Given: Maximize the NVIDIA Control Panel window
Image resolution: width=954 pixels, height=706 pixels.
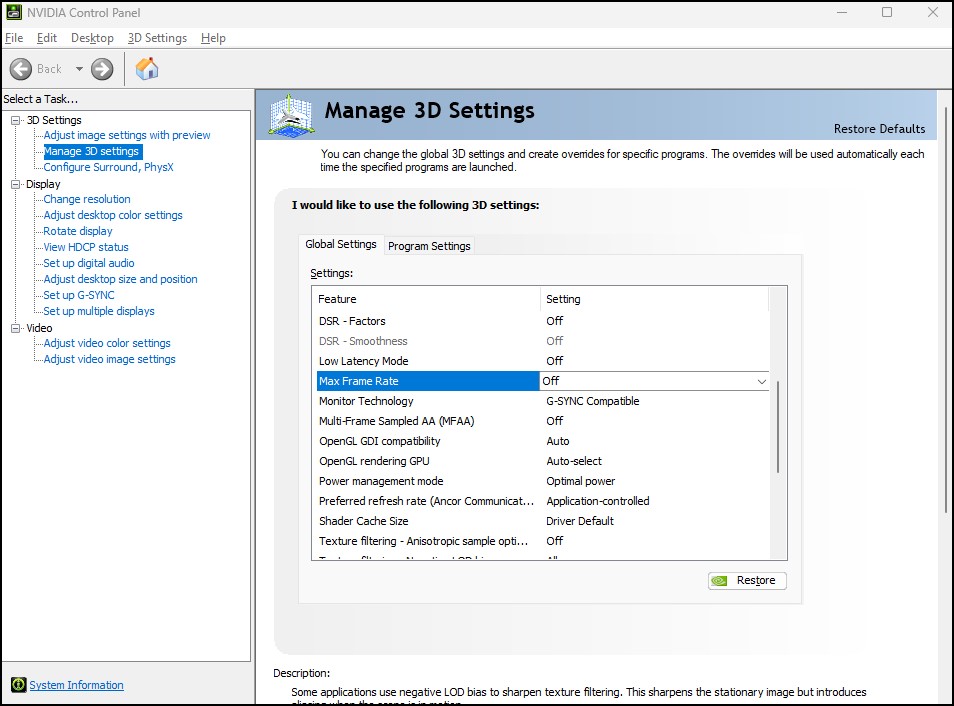Looking at the screenshot, I should pos(887,12).
